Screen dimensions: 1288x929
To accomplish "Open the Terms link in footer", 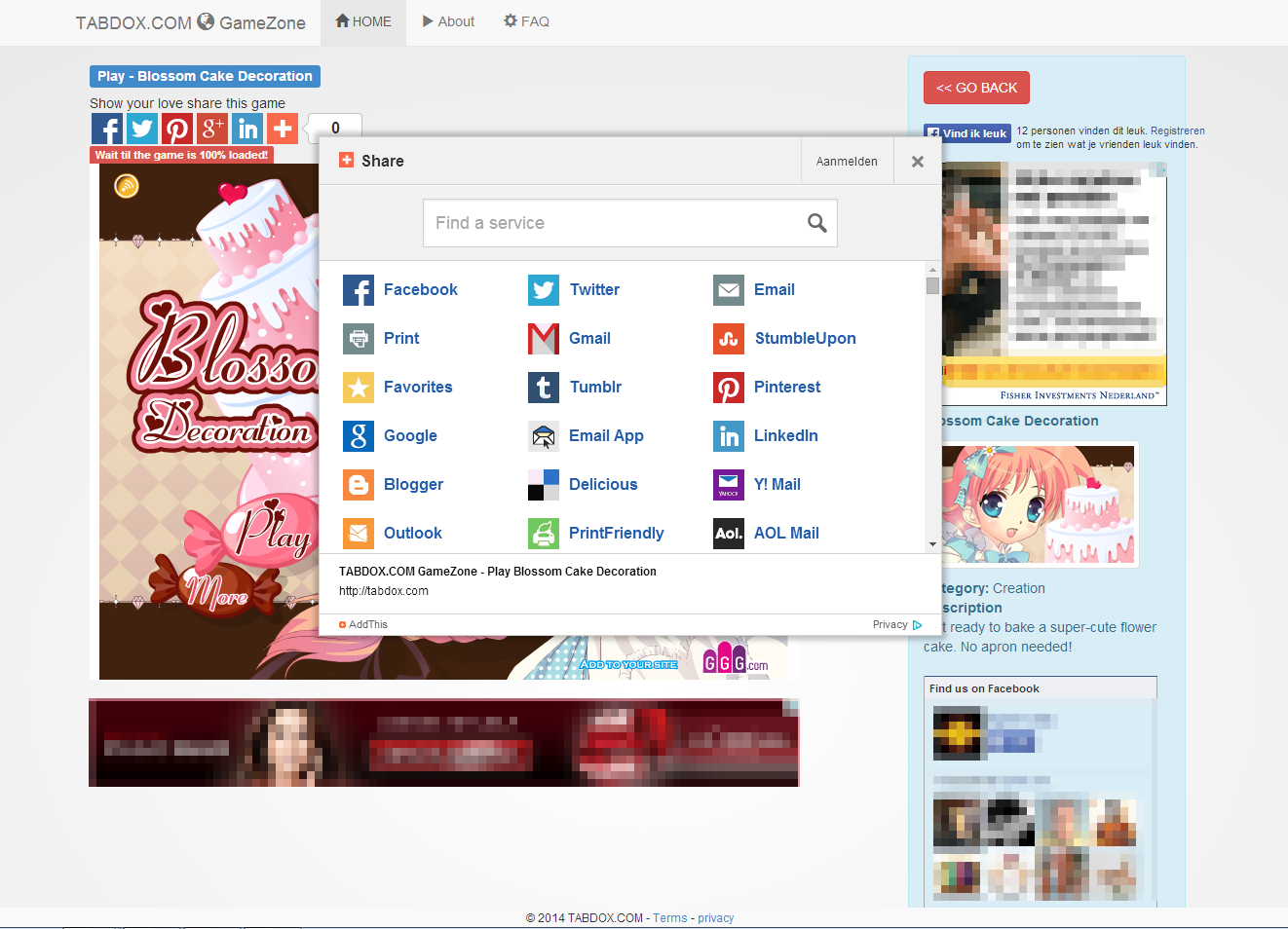I will [669, 918].
